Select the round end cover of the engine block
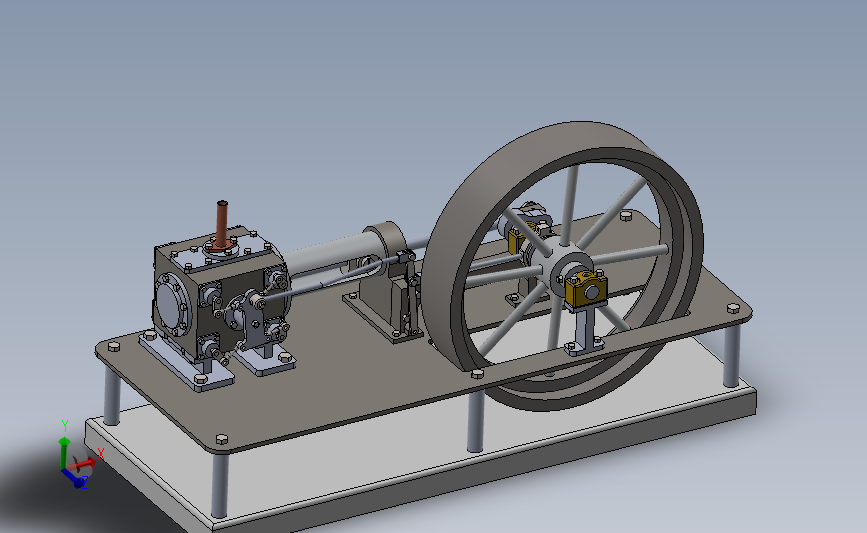The height and width of the screenshot is (533, 867). 169,305
